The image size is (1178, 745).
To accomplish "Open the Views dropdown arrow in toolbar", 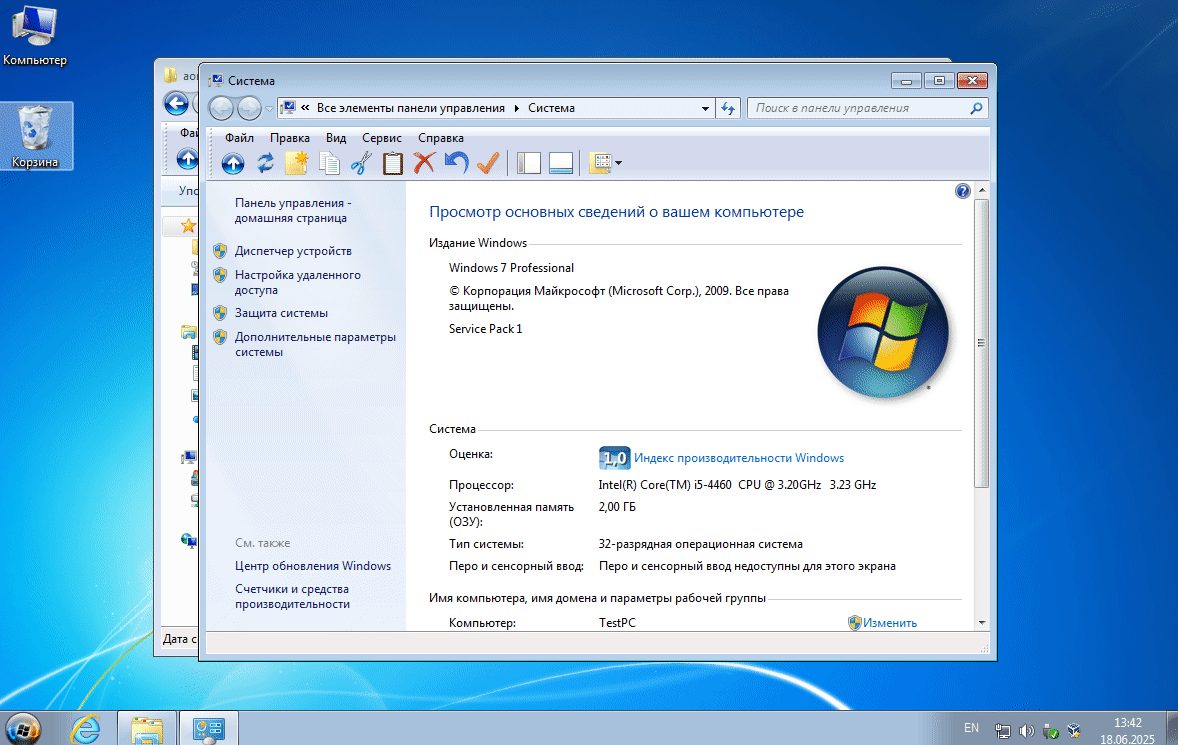I will point(618,163).
